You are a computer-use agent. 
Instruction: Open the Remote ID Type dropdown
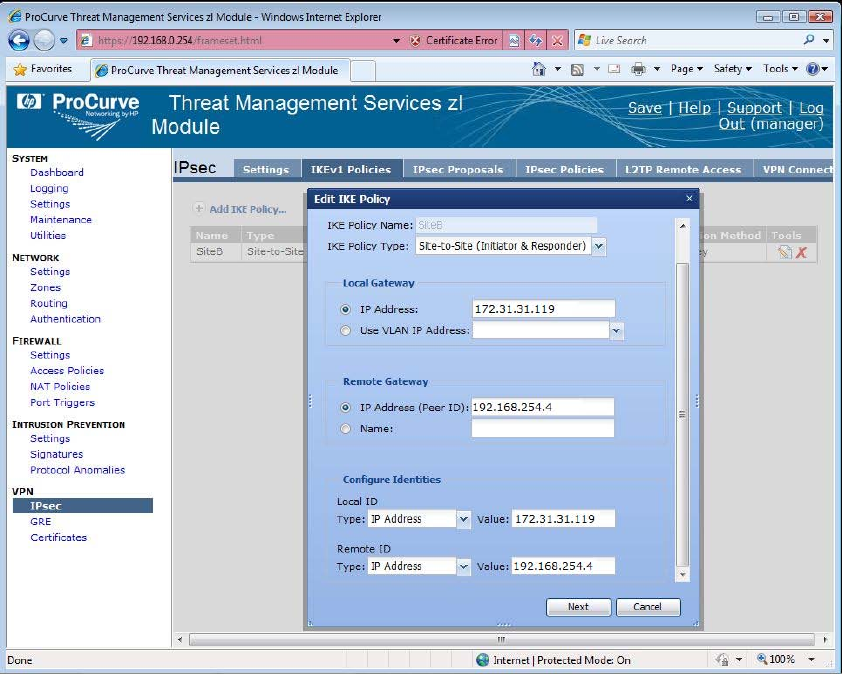point(463,566)
